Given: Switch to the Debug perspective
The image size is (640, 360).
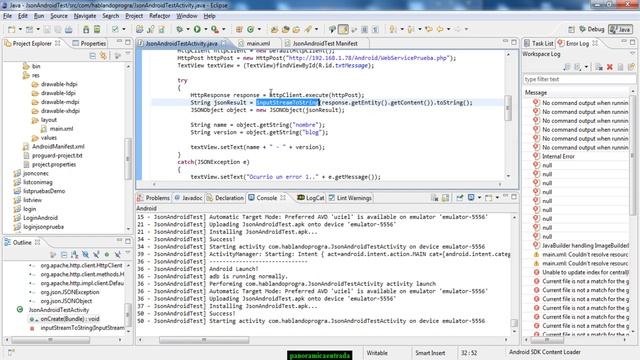Looking at the screenshot, I should [592, 29].
